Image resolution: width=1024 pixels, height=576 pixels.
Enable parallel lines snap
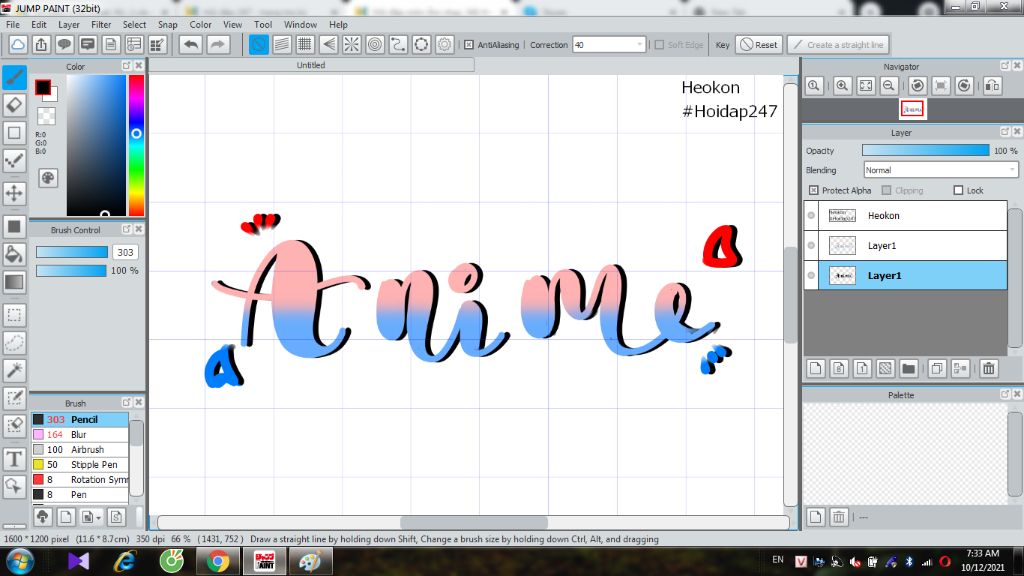281,44
